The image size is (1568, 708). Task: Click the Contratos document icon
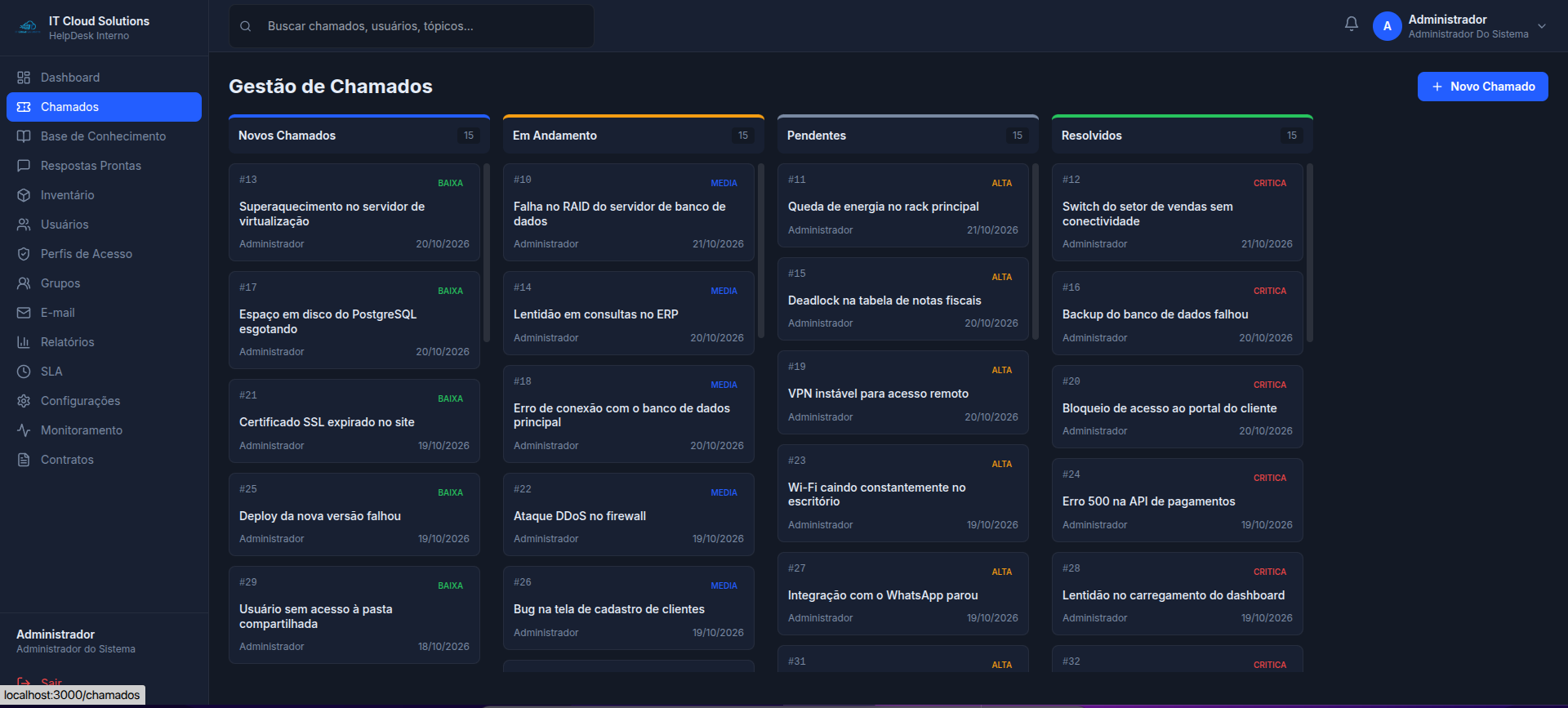(24, 460)
